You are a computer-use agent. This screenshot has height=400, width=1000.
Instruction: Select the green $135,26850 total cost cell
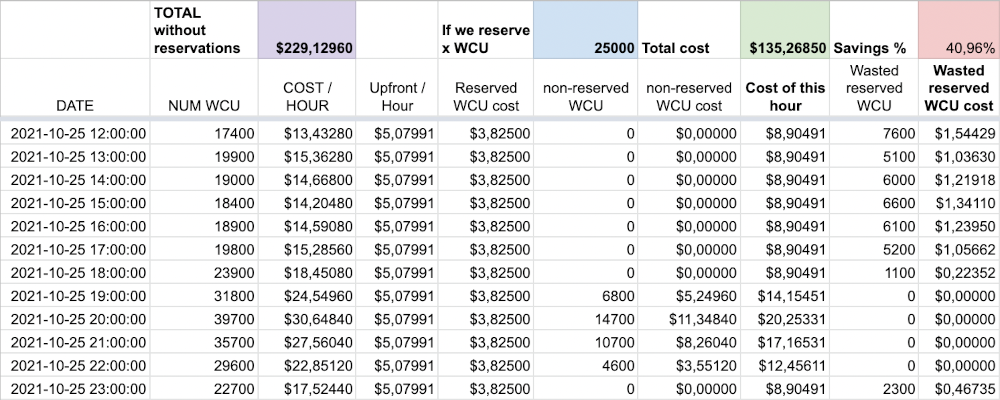pos(785,30)
